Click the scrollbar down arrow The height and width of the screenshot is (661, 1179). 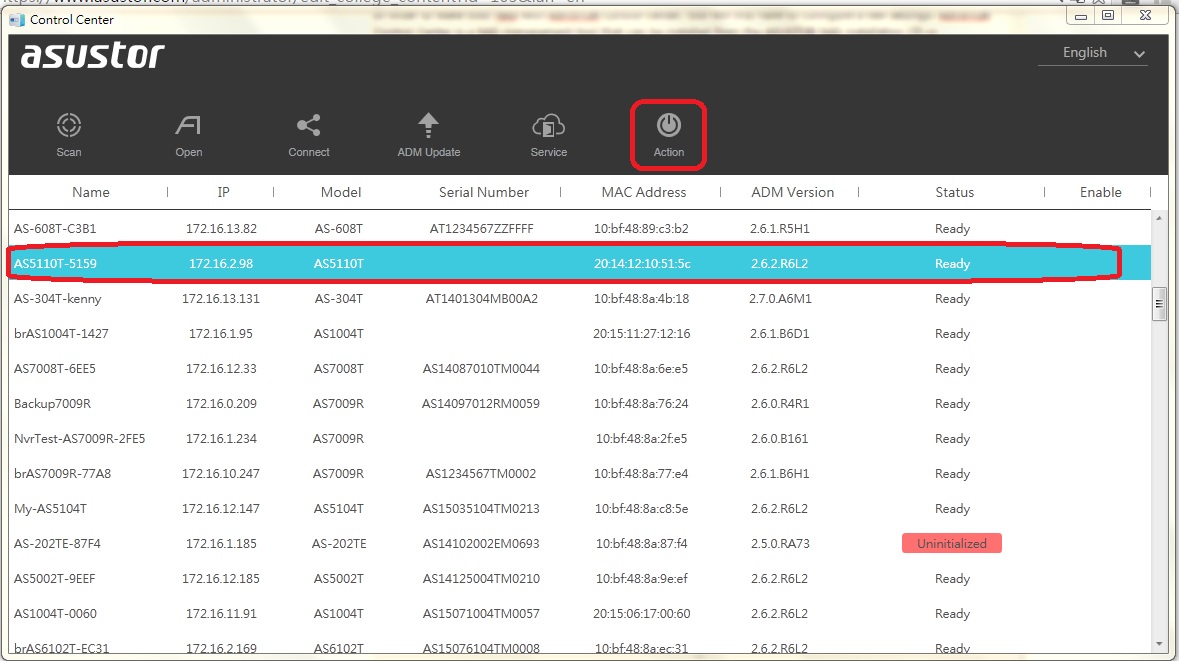click(1159, 644)
